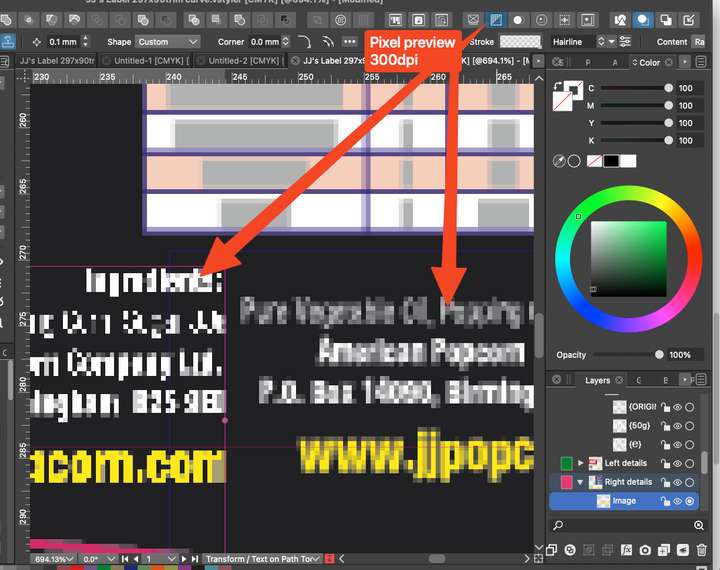Click the green Left details layer color swatch
This screenshot has height=570, width=720.
(567, 463)
